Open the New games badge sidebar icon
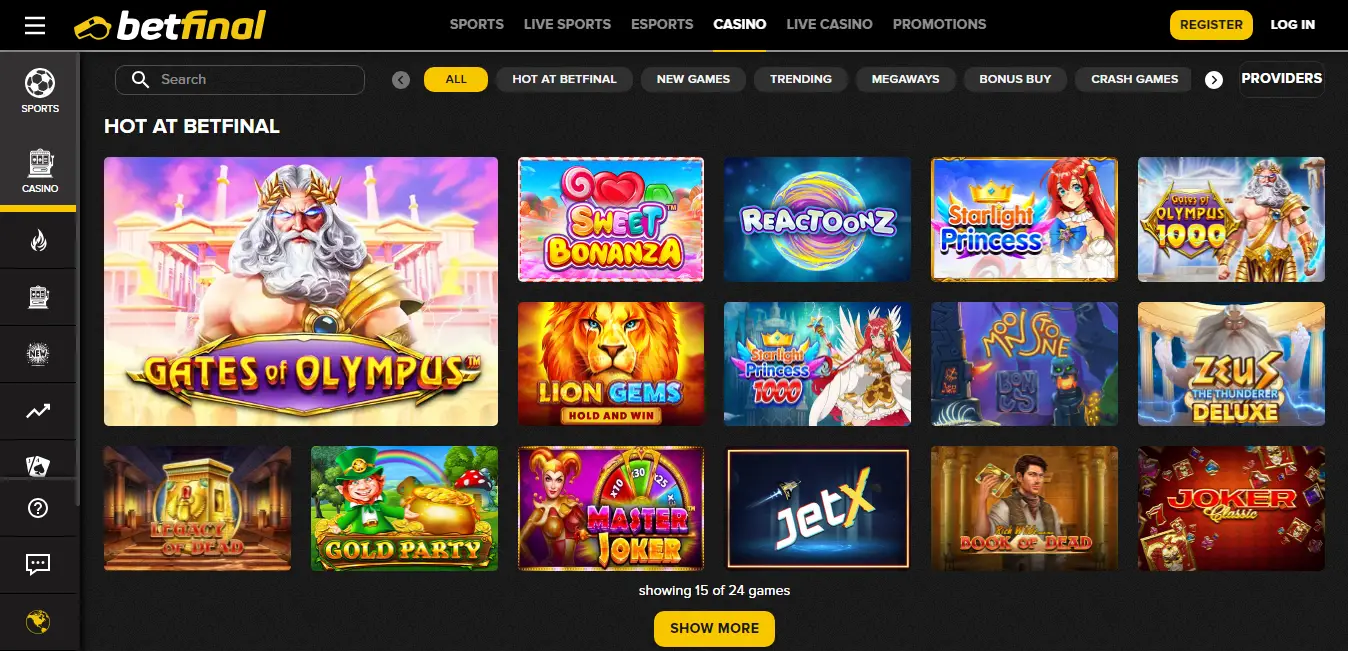This screenshot has width=1348, height=651. 38,354
